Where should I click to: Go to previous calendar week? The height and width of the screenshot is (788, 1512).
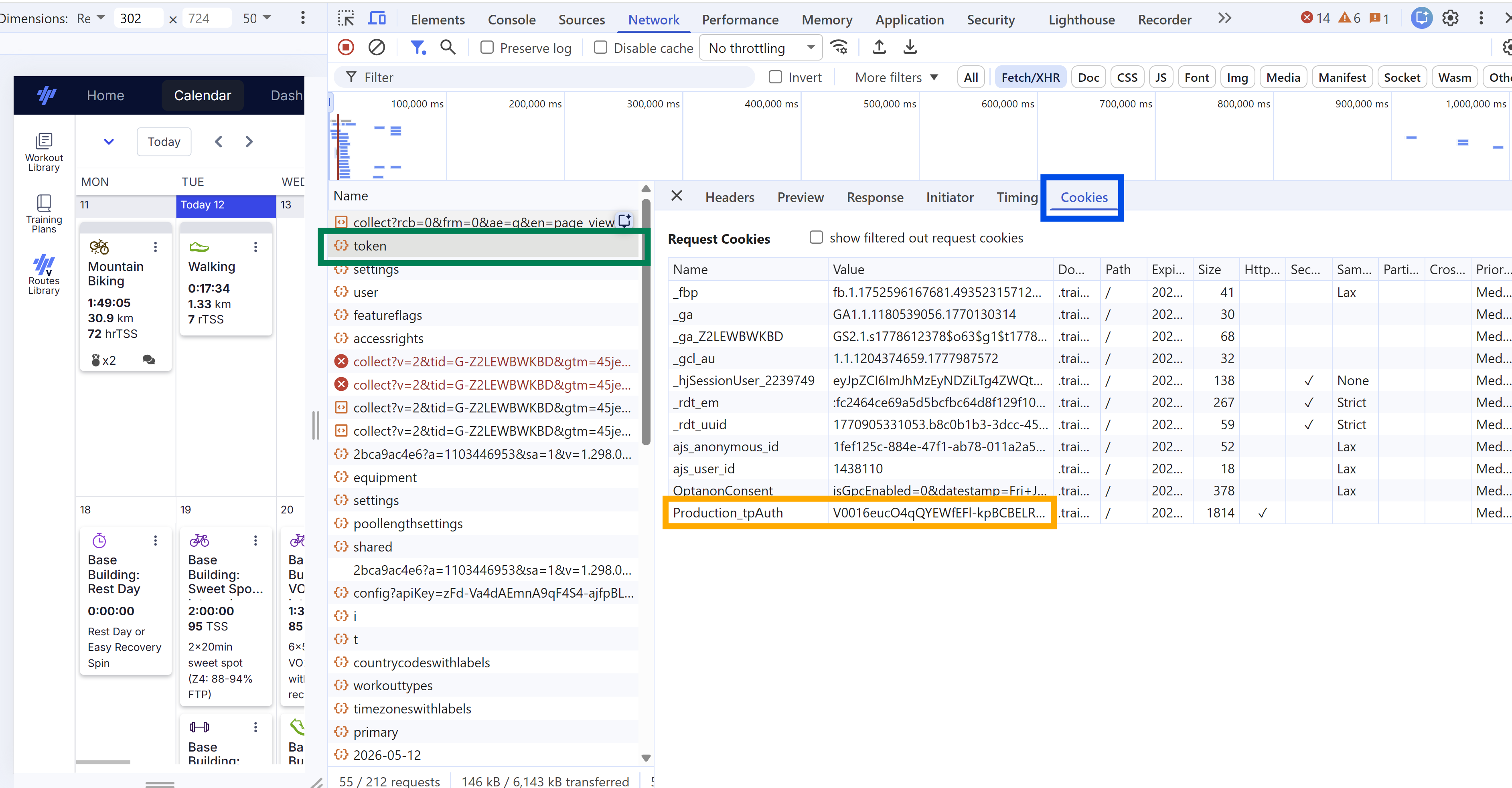[218, 141]
